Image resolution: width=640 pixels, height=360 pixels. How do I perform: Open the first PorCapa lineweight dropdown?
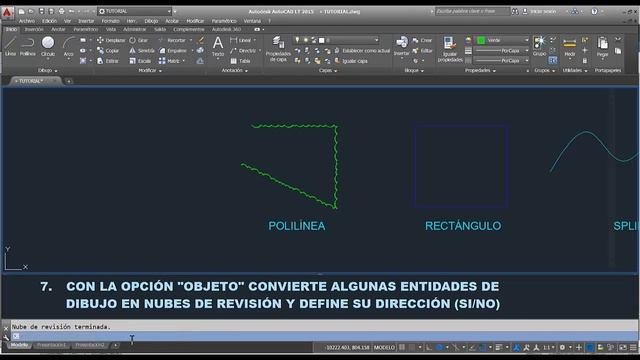[x=502, y=51]
